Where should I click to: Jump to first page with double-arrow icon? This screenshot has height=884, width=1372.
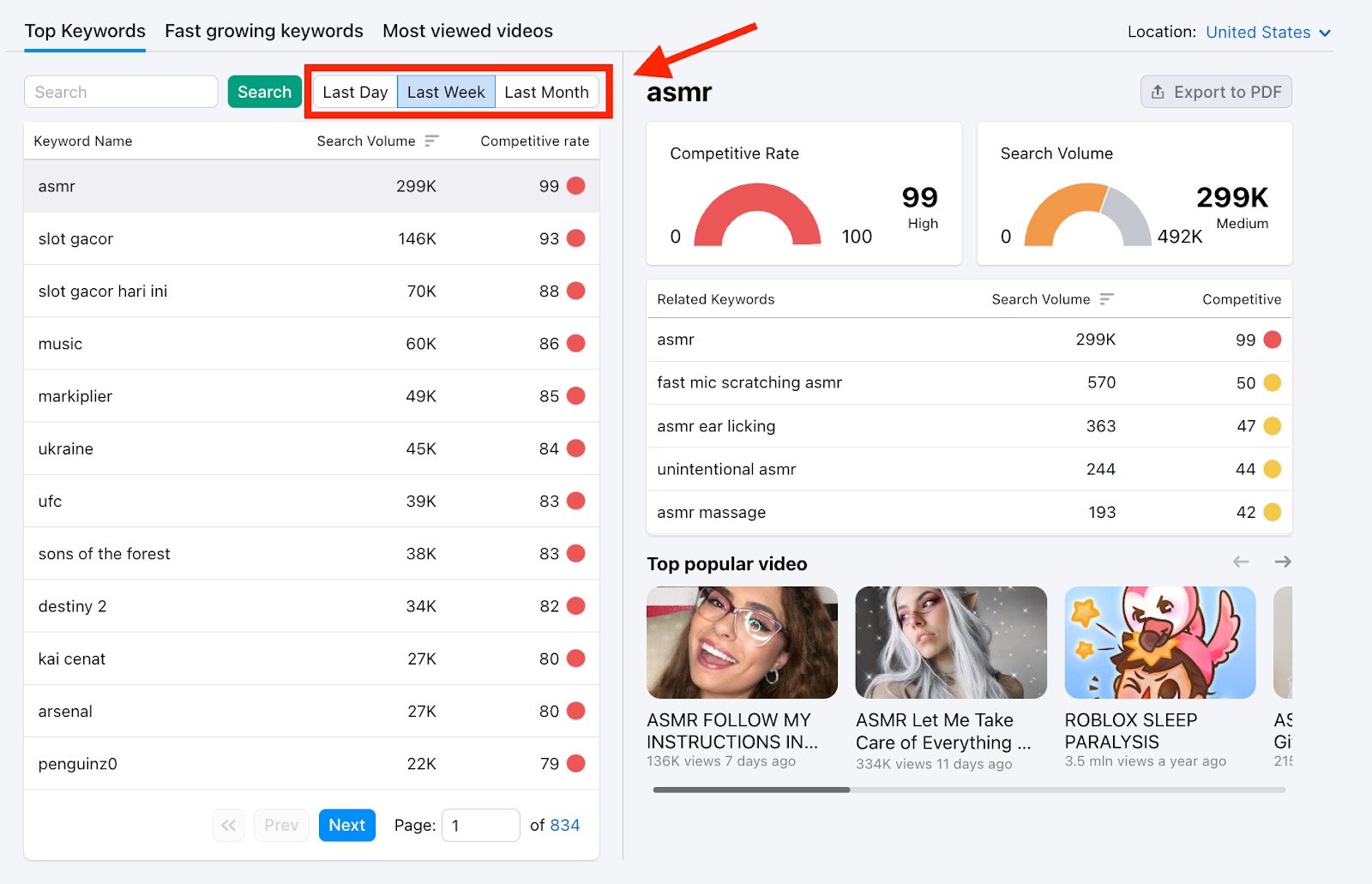tap(228, 825)
